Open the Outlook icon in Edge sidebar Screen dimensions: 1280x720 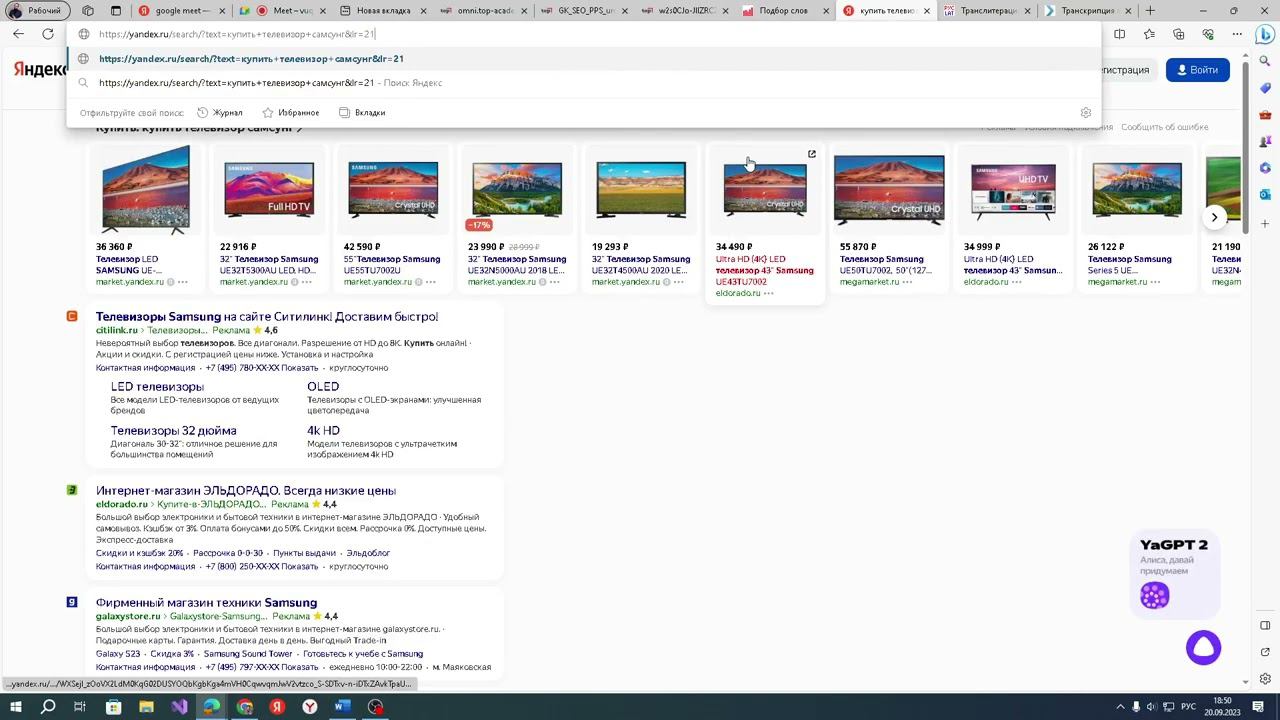coord(1265,194)
